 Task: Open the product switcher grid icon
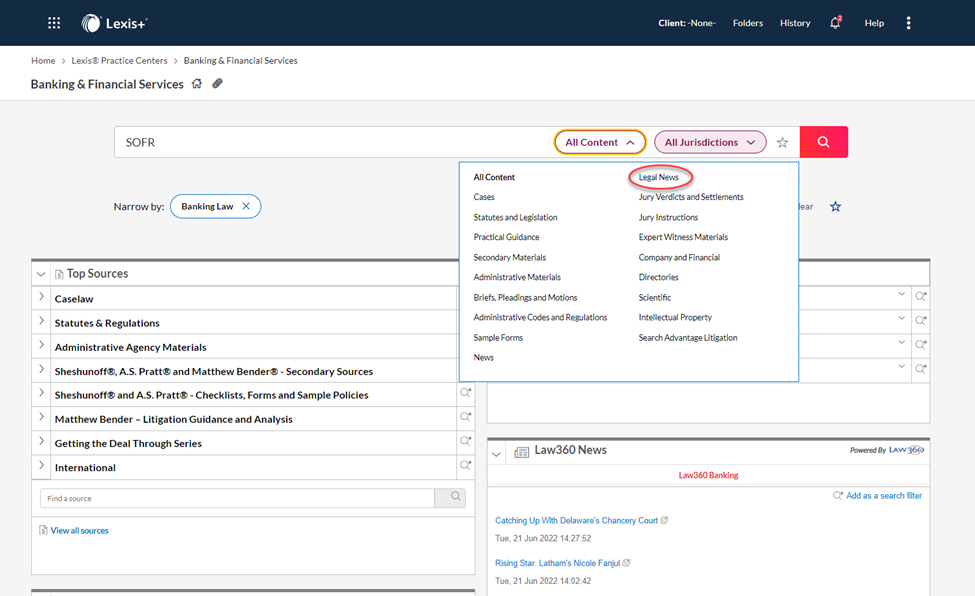click(x=54, y=23)
